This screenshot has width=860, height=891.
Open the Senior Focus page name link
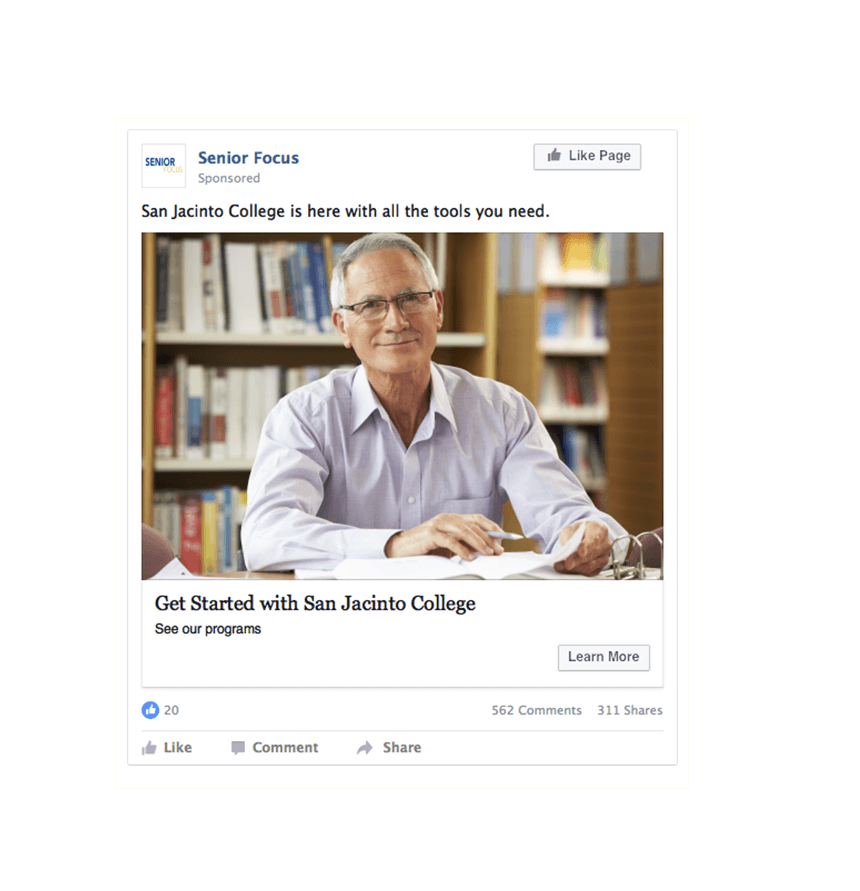point(248,158)
